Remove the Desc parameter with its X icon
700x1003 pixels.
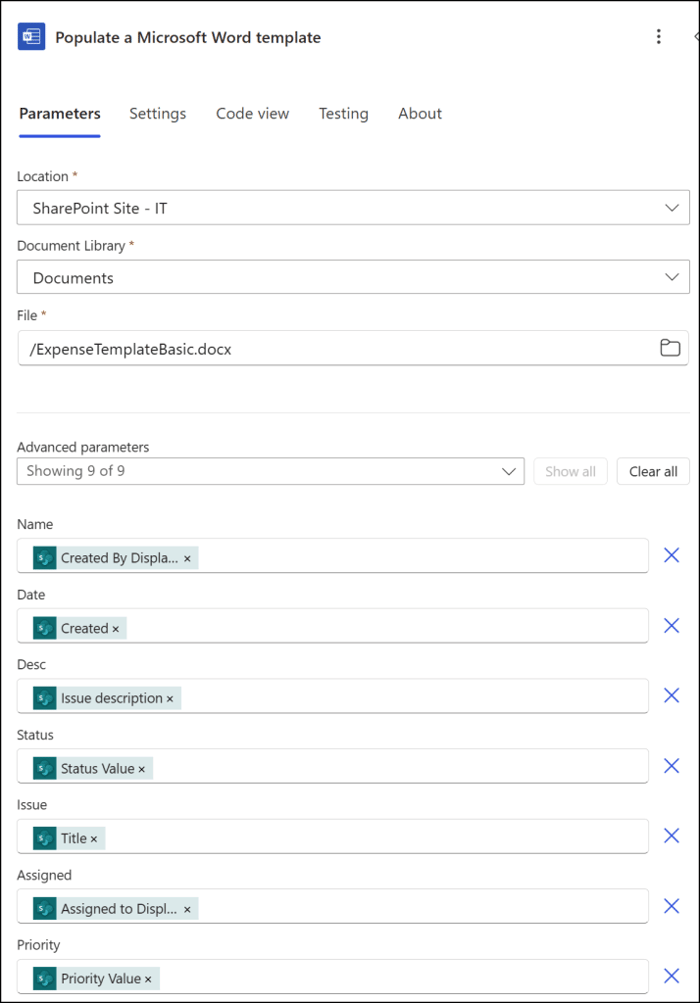(x=671, y=695)
